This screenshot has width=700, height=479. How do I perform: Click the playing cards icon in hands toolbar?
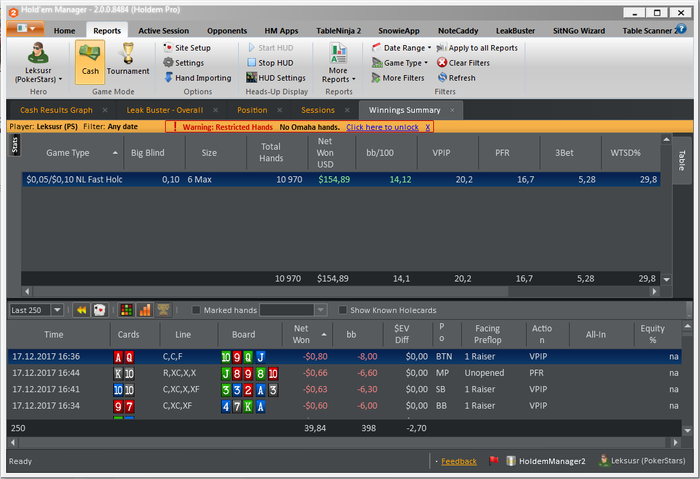coord(99,310)
